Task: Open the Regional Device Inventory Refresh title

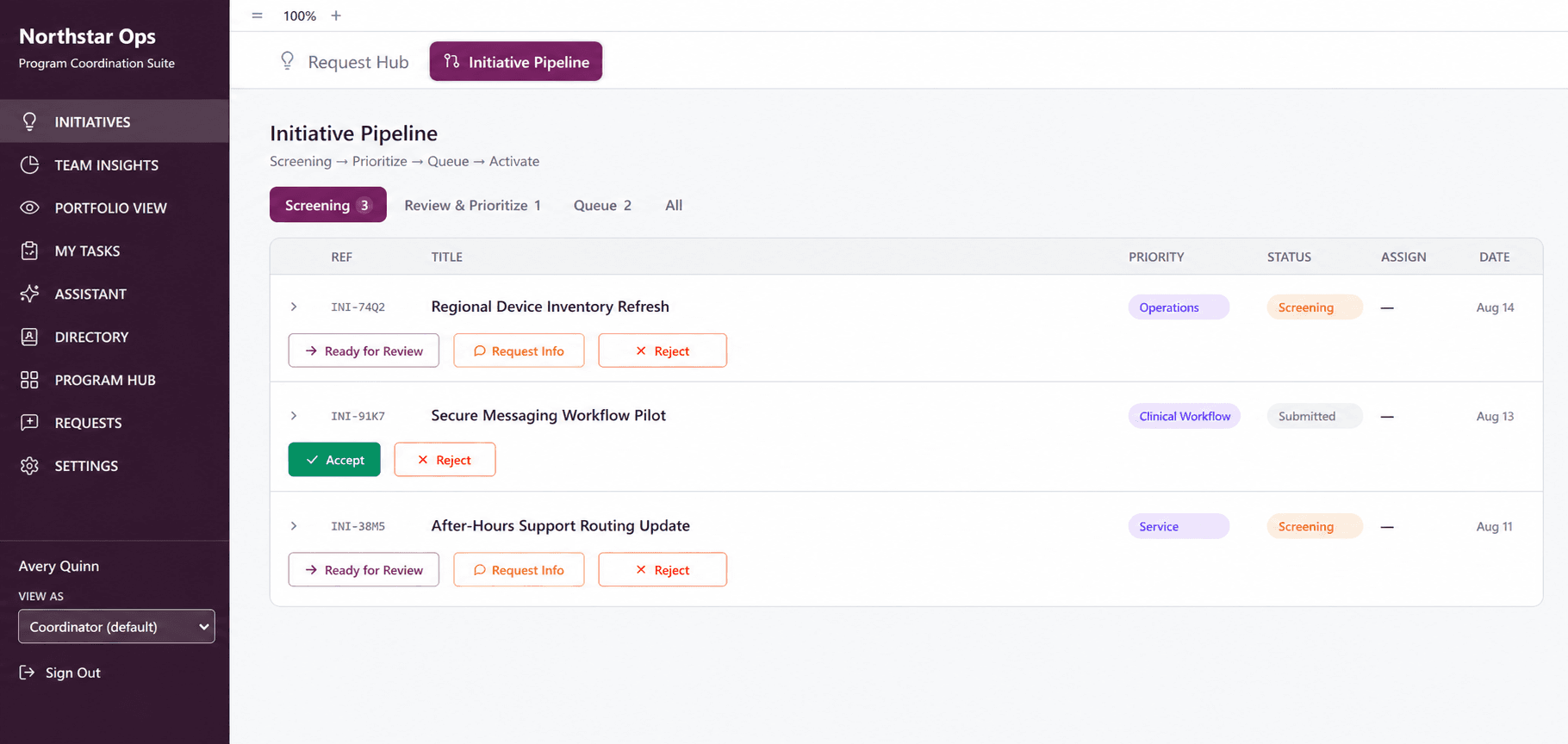Action: 550,307
